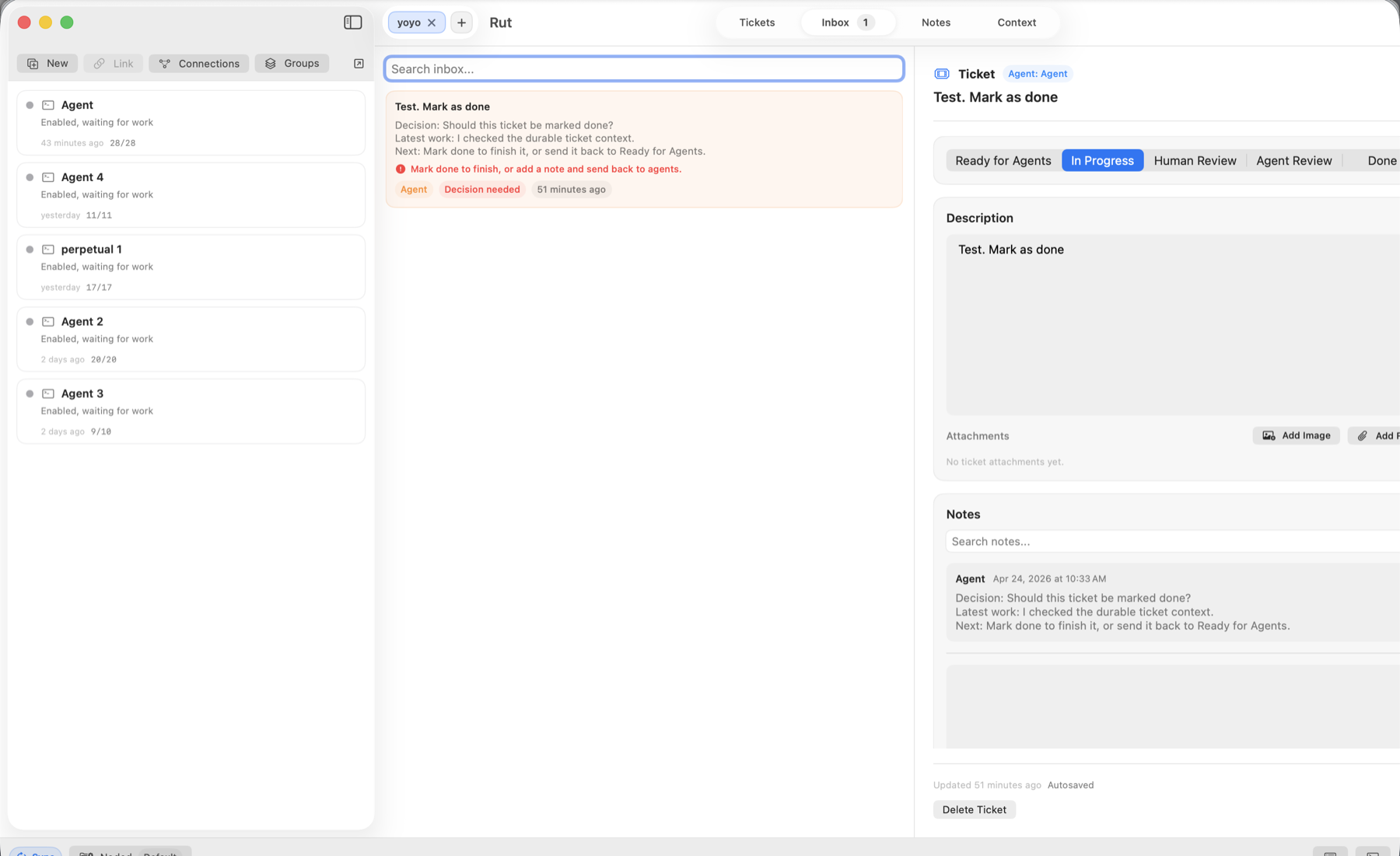The image size is (1400, 856).
Task: Click the 'No ticket attachments yet.' text
Action: click(1004, 462)
